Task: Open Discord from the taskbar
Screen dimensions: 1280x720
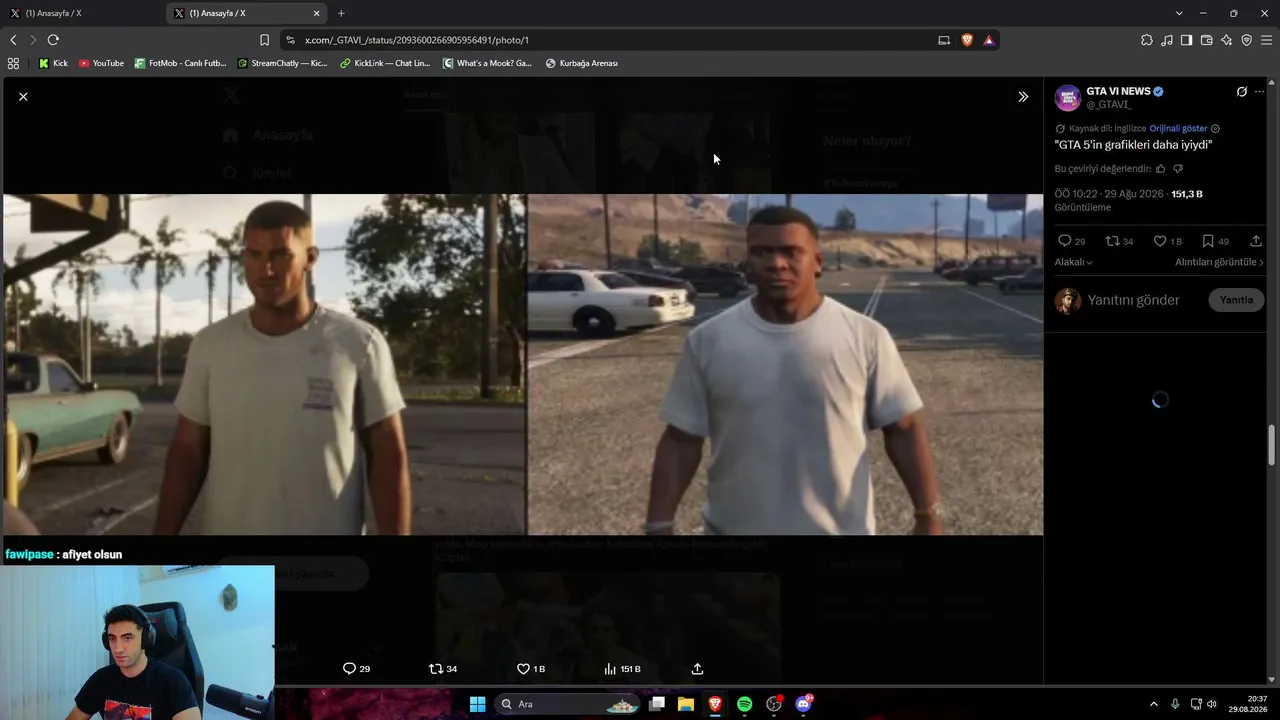Action: 803,704
